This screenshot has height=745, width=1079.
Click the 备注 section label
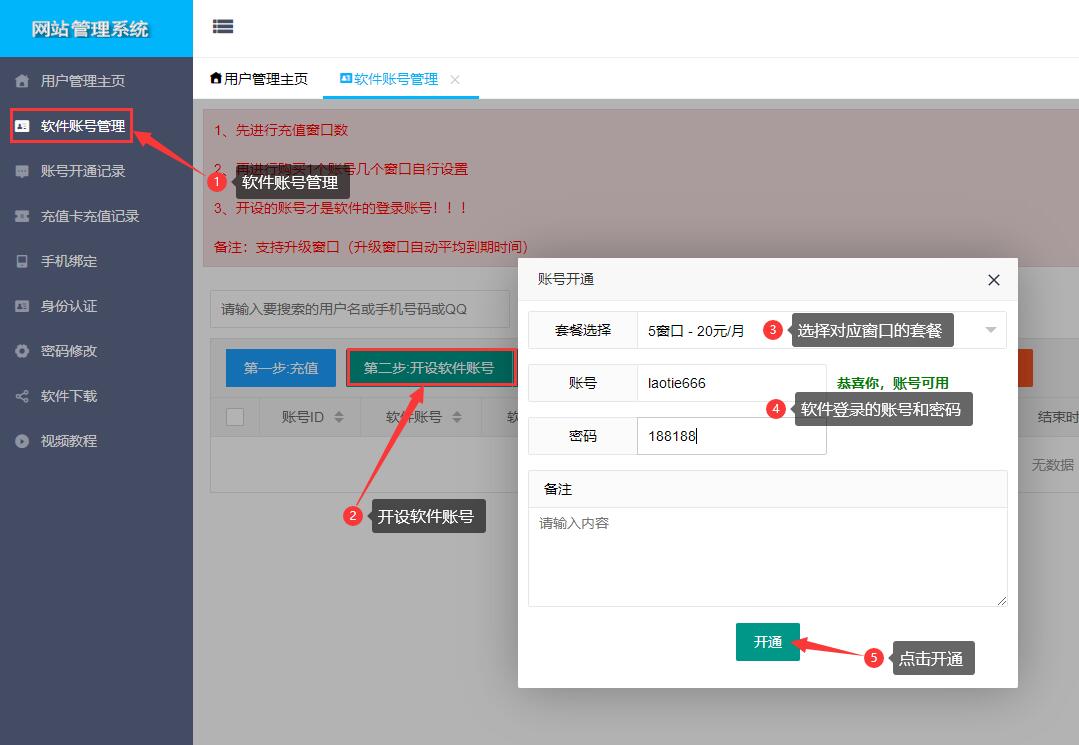(557, 489)
